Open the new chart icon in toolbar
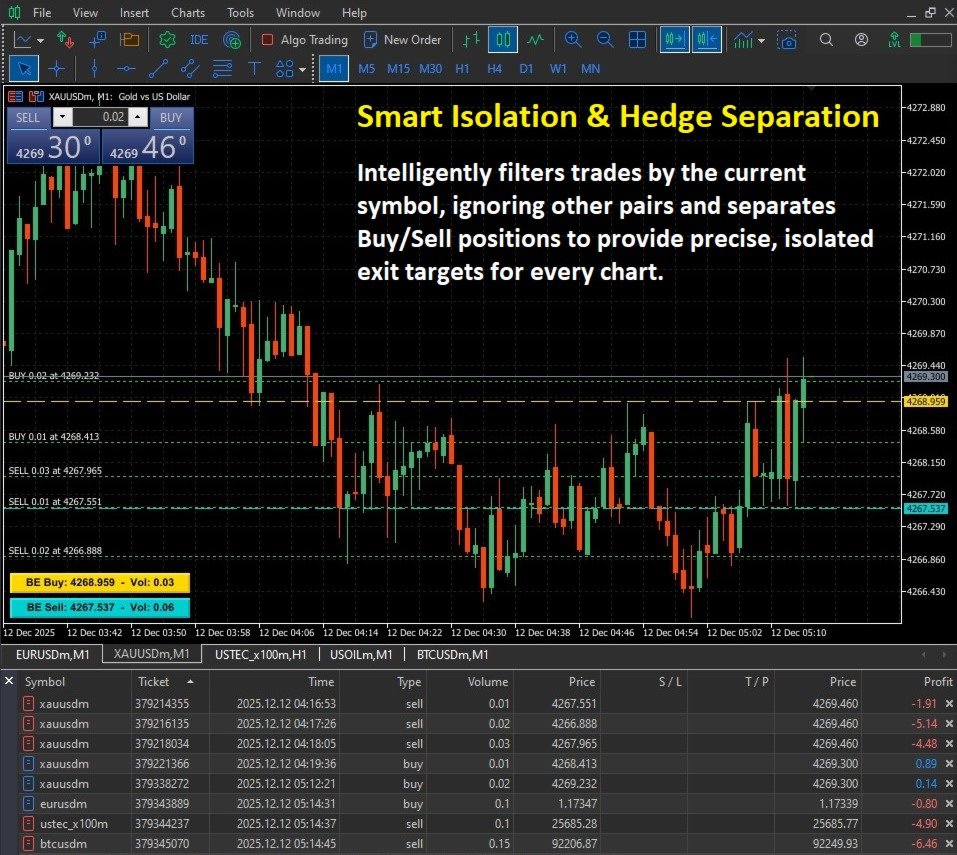This screenshot has height=855, width=957. pyautogui.click(x=23, y=40)
